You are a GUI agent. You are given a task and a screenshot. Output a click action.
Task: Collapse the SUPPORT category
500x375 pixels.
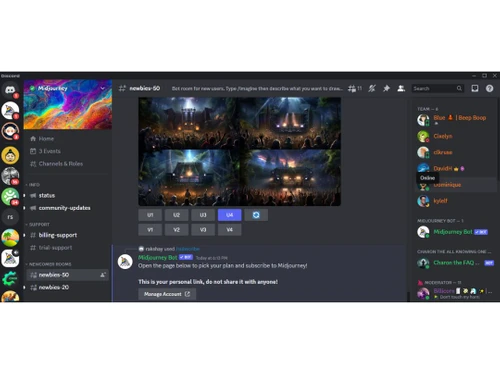[38, 224]
